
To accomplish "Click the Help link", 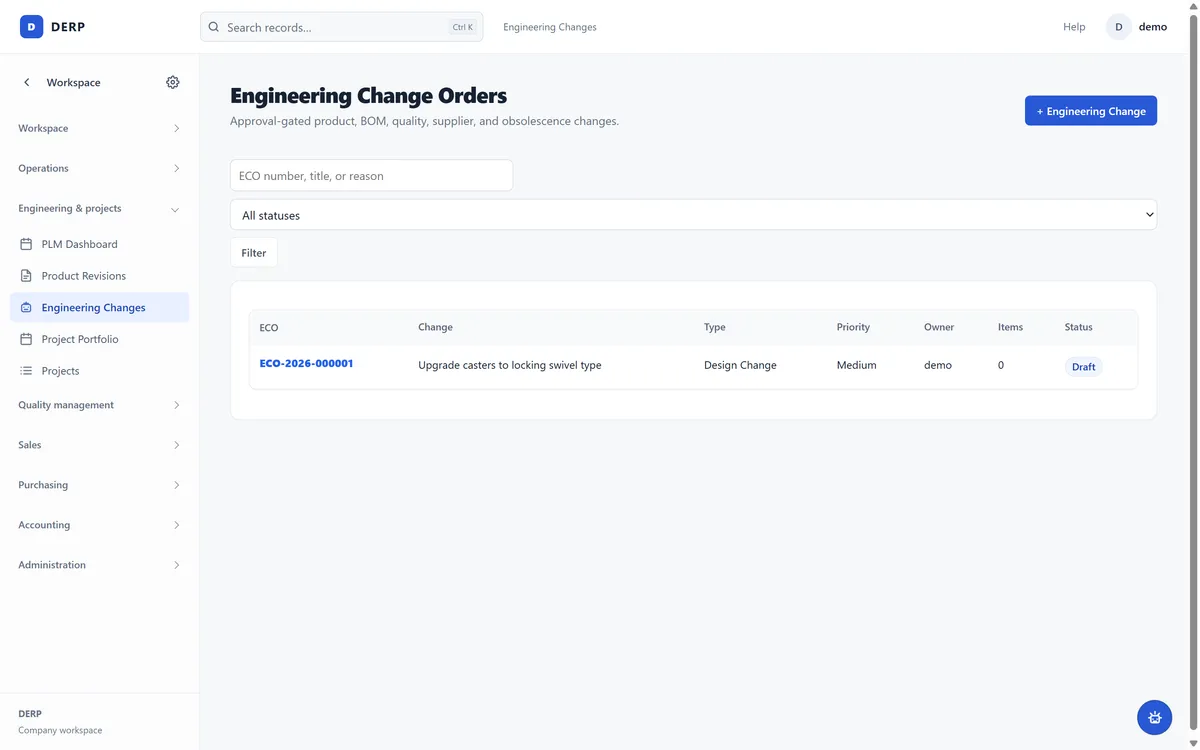I will point(1074,27).
